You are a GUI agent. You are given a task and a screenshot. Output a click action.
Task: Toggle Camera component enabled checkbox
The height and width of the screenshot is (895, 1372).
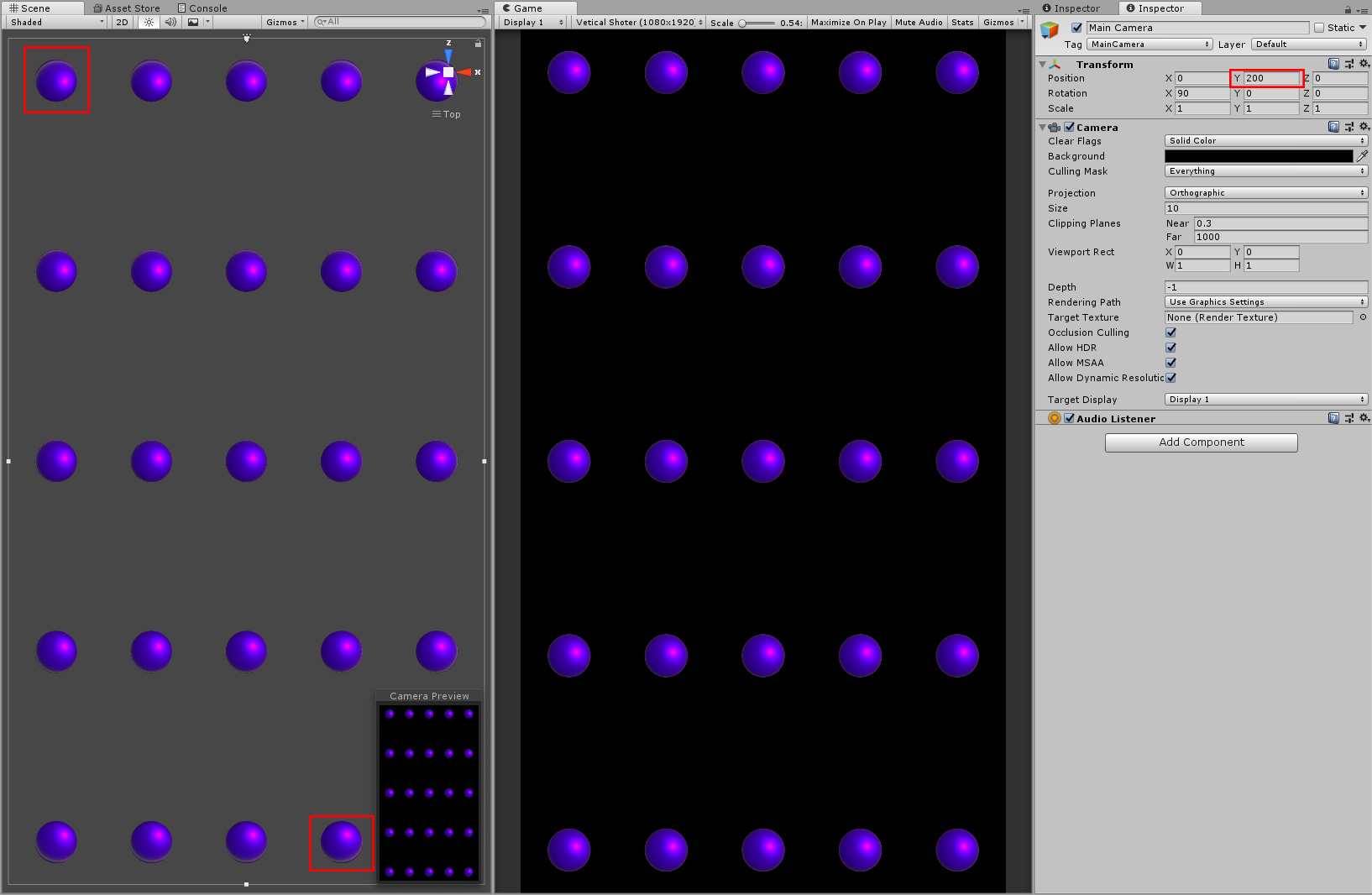pyautogui.click(x=1070, y=127)
